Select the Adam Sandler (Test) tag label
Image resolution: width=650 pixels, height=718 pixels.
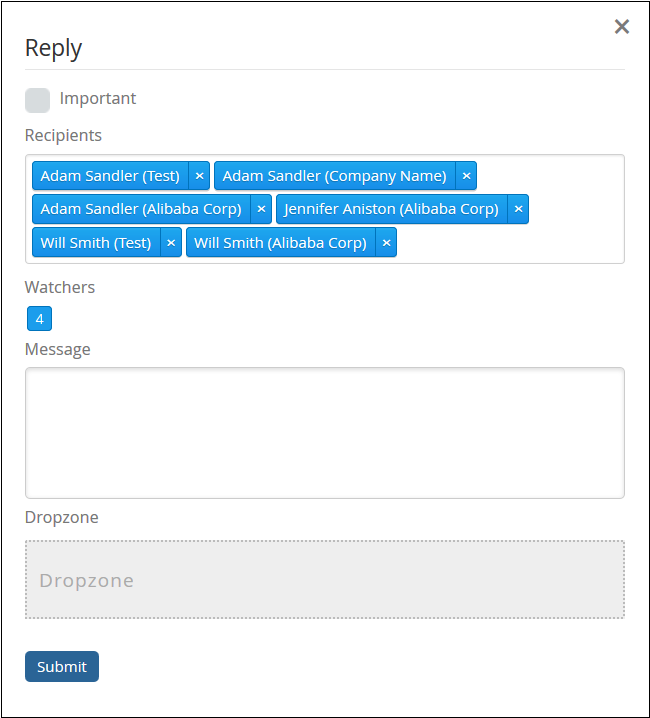click(x=110, y=176)
